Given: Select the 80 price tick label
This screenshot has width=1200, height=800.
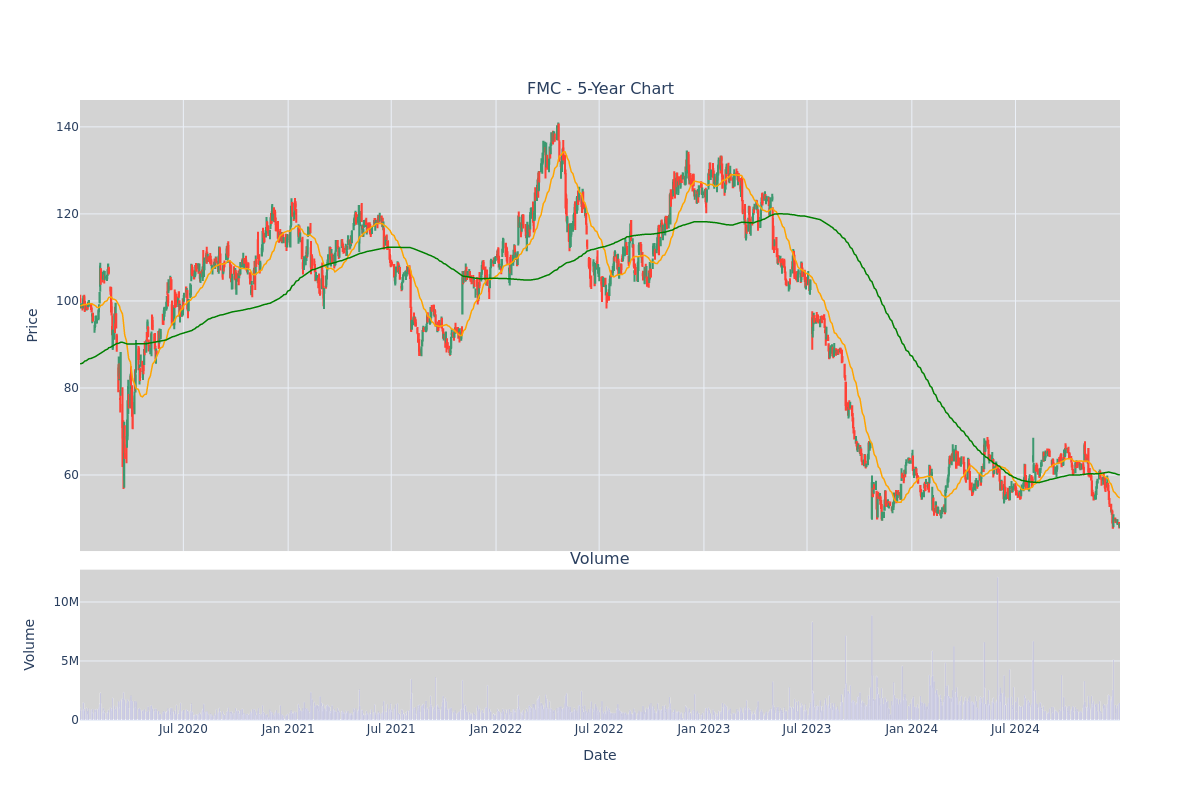Looking at the screenshot, I should 71,388.
